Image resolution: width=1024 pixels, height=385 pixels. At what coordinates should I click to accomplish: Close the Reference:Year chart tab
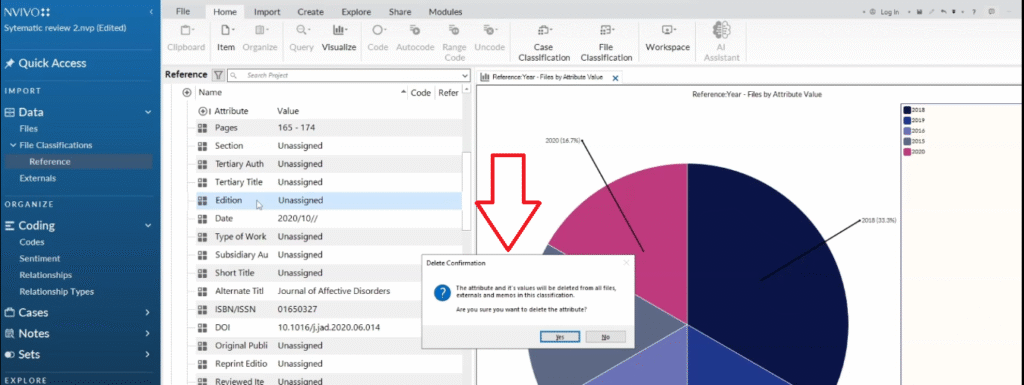click(615, 78)
